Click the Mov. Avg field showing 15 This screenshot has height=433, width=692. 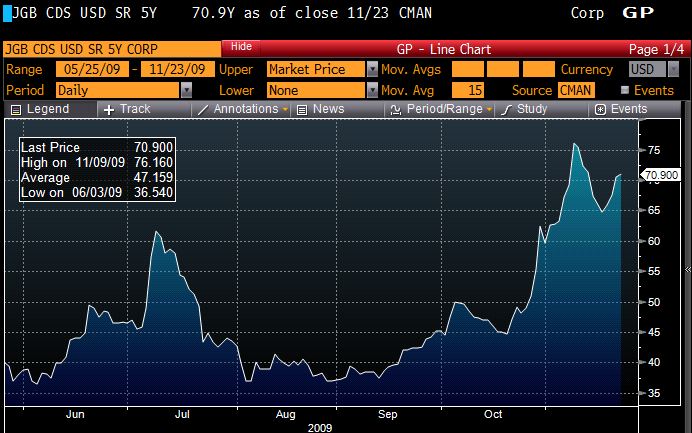click(x=470, y=90)
